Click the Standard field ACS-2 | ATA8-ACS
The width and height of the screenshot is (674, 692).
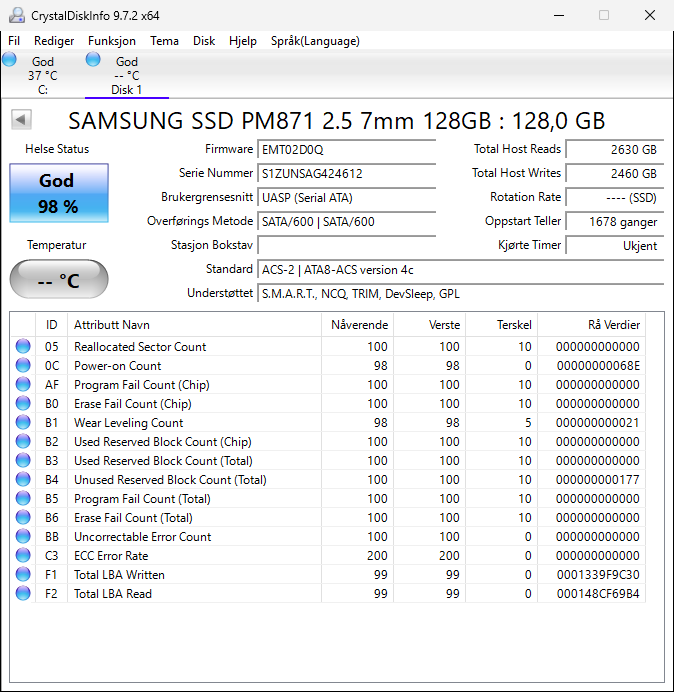coord(461,269)
